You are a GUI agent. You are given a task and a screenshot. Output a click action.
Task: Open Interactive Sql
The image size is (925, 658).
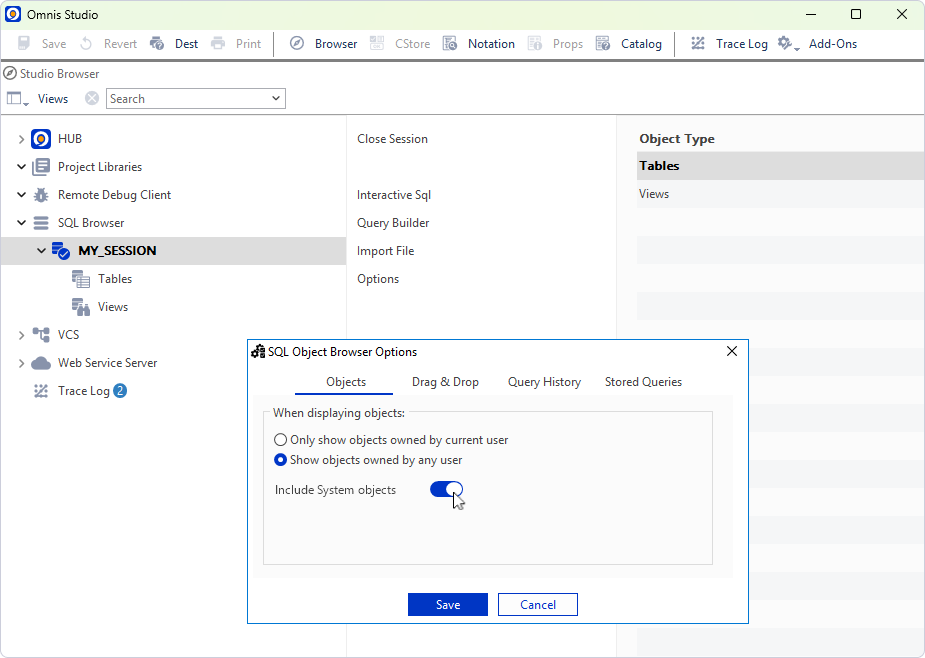pyautogui.click(x=393, y=195)
